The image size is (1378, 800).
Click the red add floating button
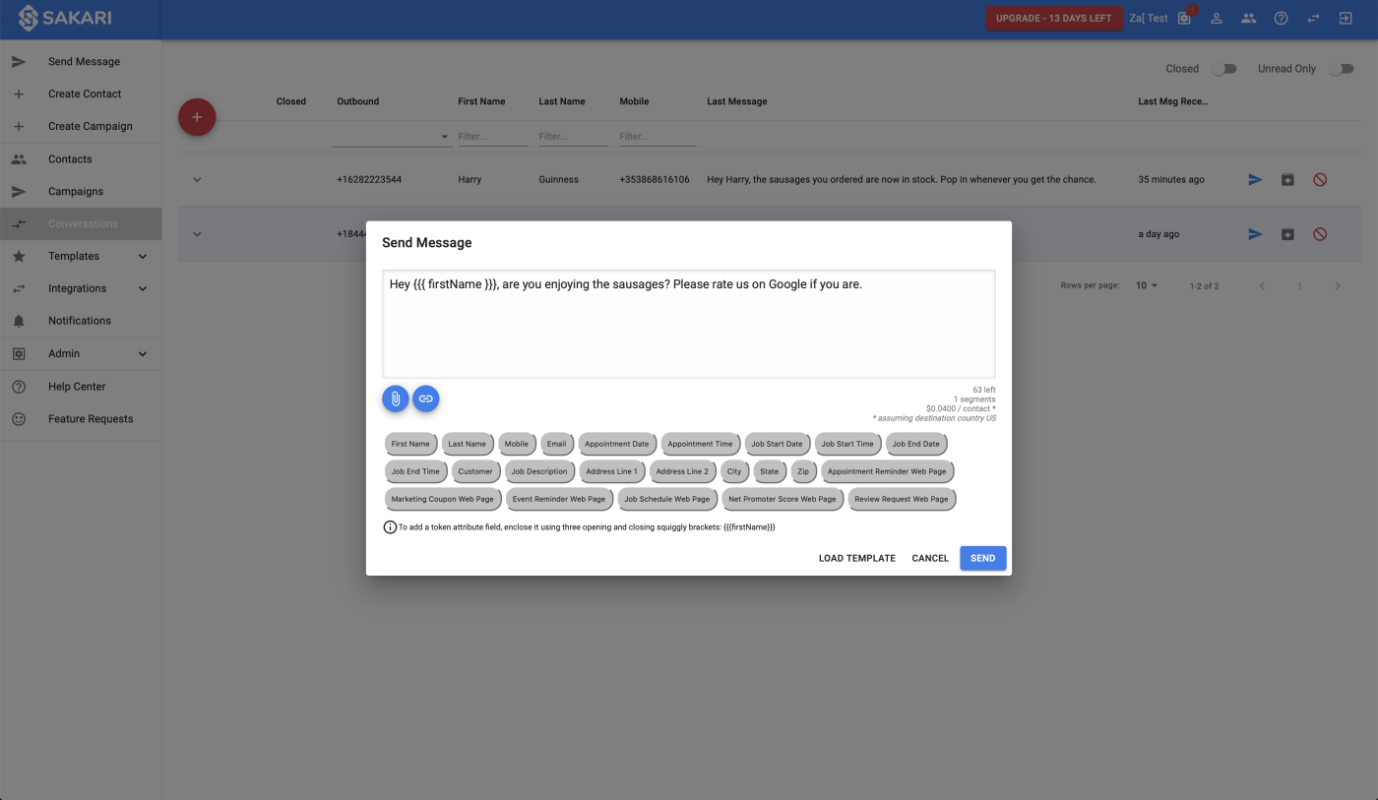point(197,117)
